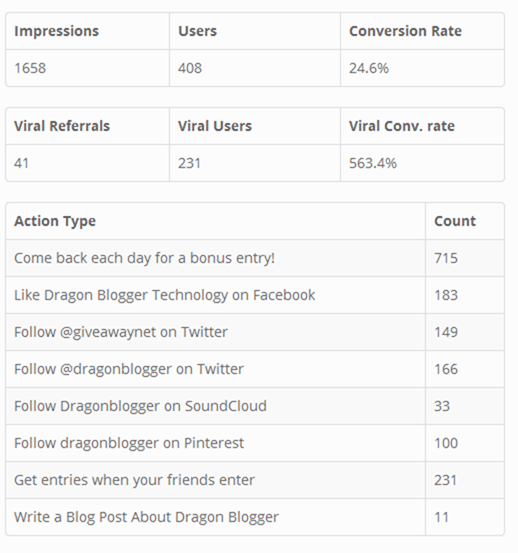Click the 24.6% conversion rate value
518x553 pixels.
[369, 68]
